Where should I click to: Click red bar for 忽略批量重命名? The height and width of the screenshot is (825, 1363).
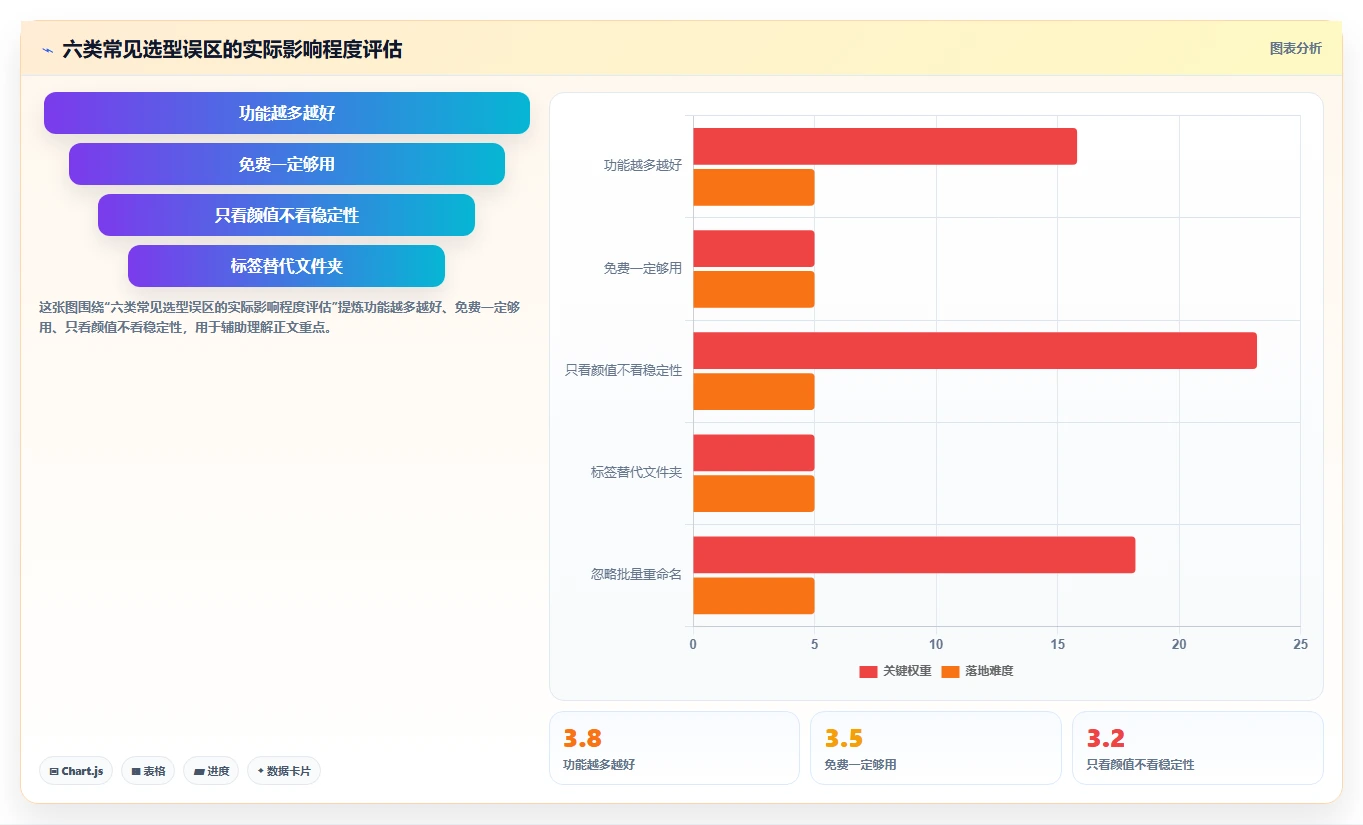pyautogui.click(x=914, y=554)
